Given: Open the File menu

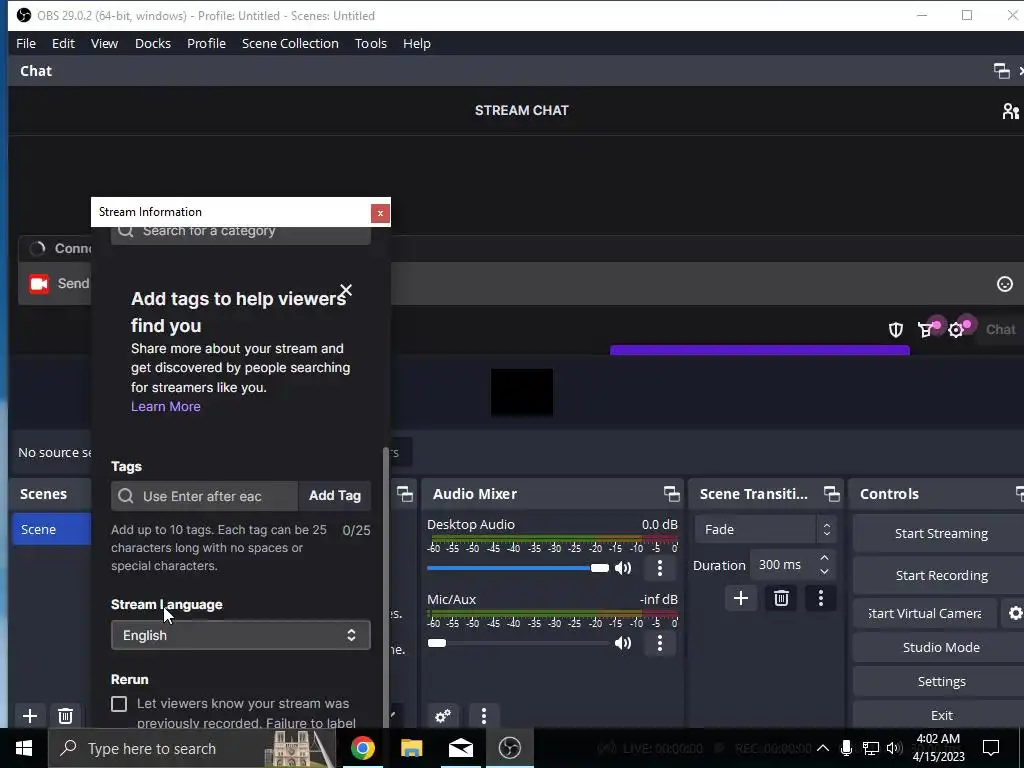Looking at the screenshot, I should [x=26, y=43].
